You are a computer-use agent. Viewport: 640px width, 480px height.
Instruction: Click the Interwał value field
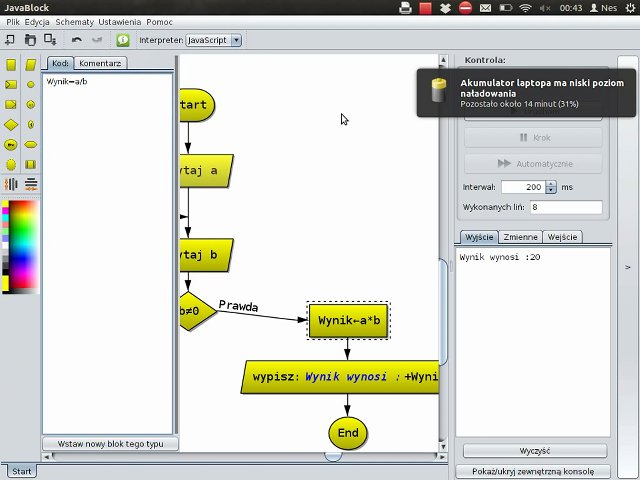tap(523, 187)
